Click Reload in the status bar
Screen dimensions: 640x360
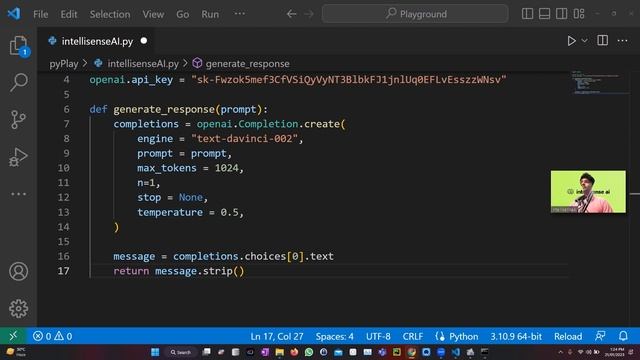(568, 336)
